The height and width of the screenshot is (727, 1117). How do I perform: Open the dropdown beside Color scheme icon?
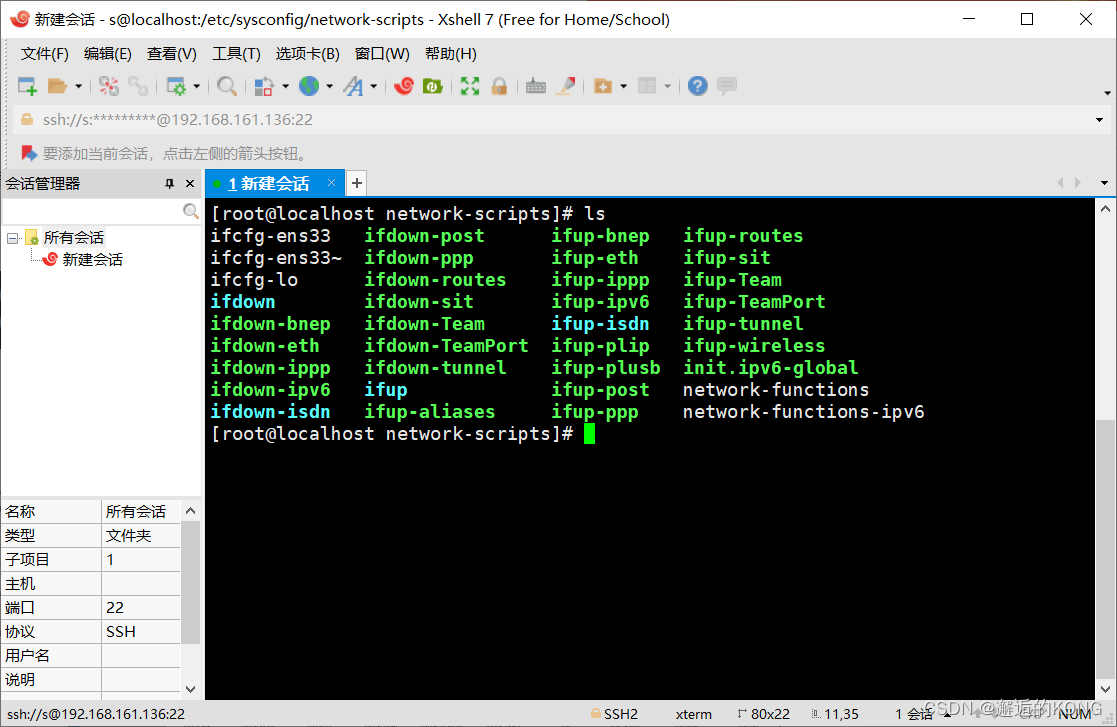[286, 86]
